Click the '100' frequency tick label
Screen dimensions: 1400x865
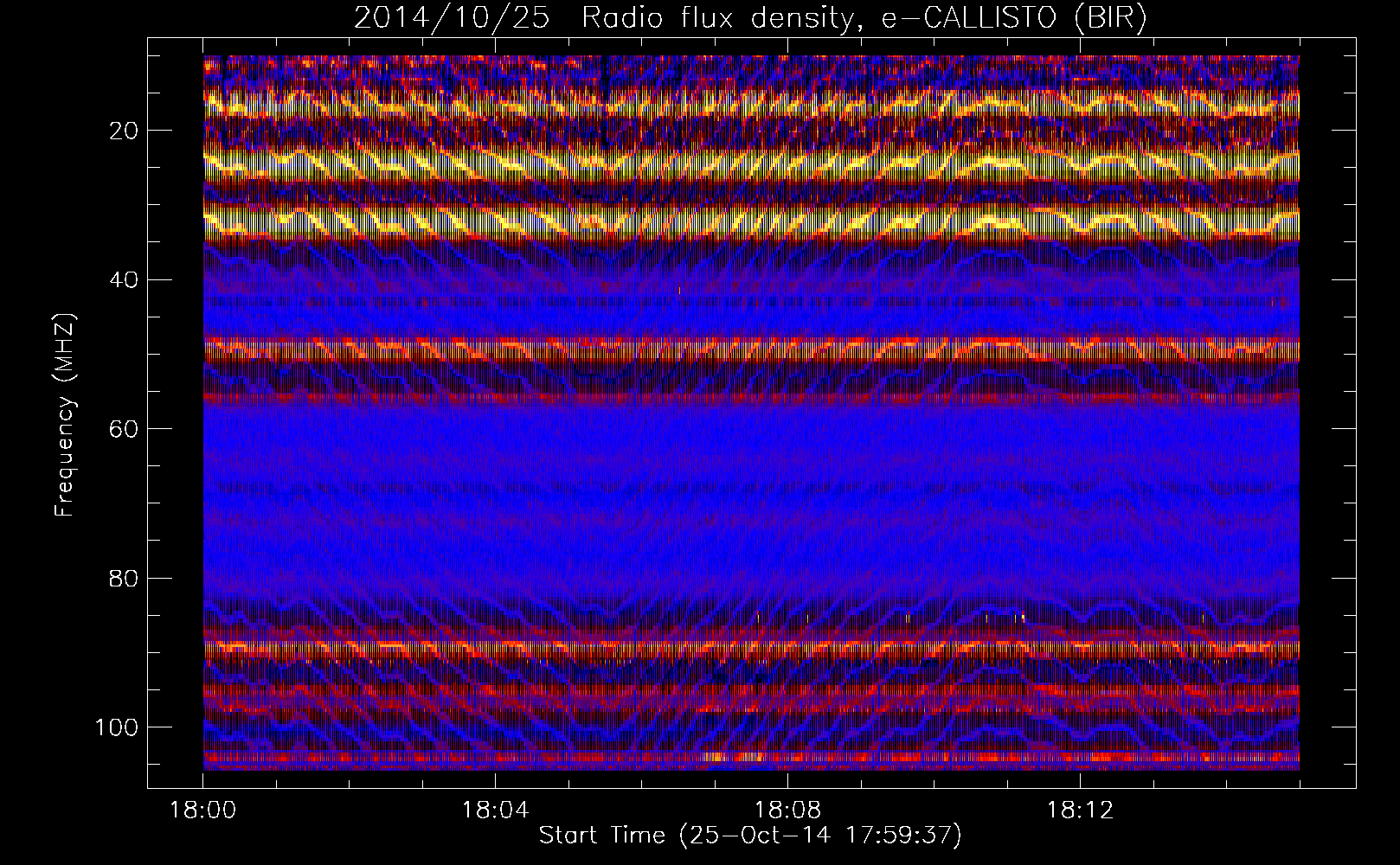[x=117, y=727]
